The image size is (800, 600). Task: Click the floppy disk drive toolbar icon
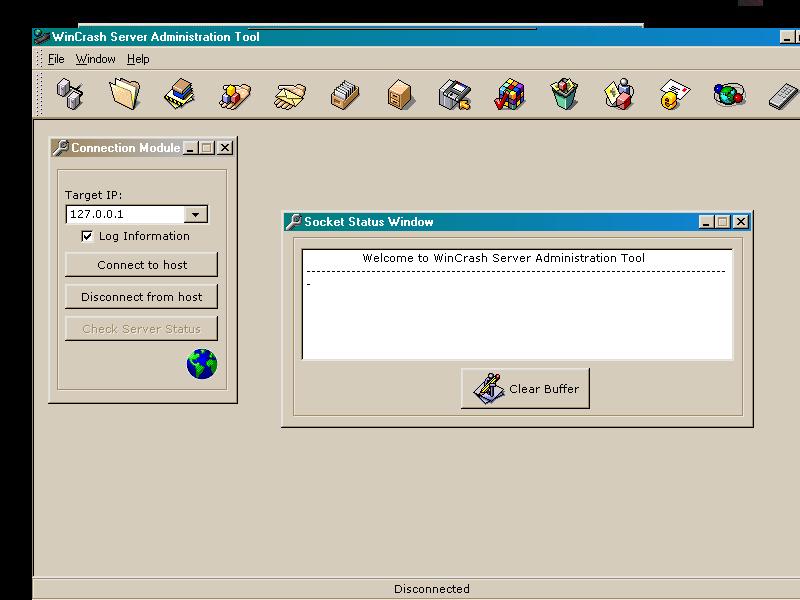click(x=455, y=94)
